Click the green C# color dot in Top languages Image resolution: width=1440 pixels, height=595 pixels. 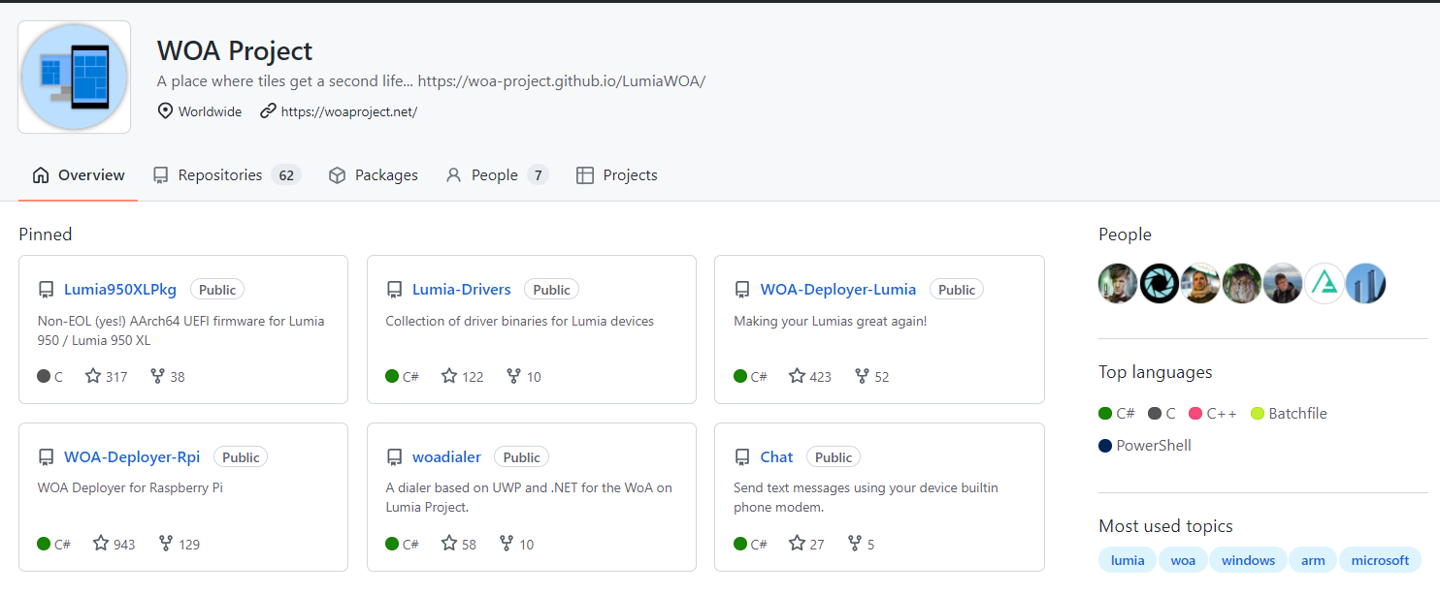(x=1105, y=413)
